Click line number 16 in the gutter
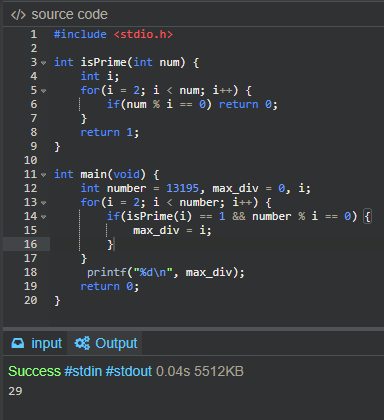Viewport: 384px width, 420px height. (x=30, y=244)
